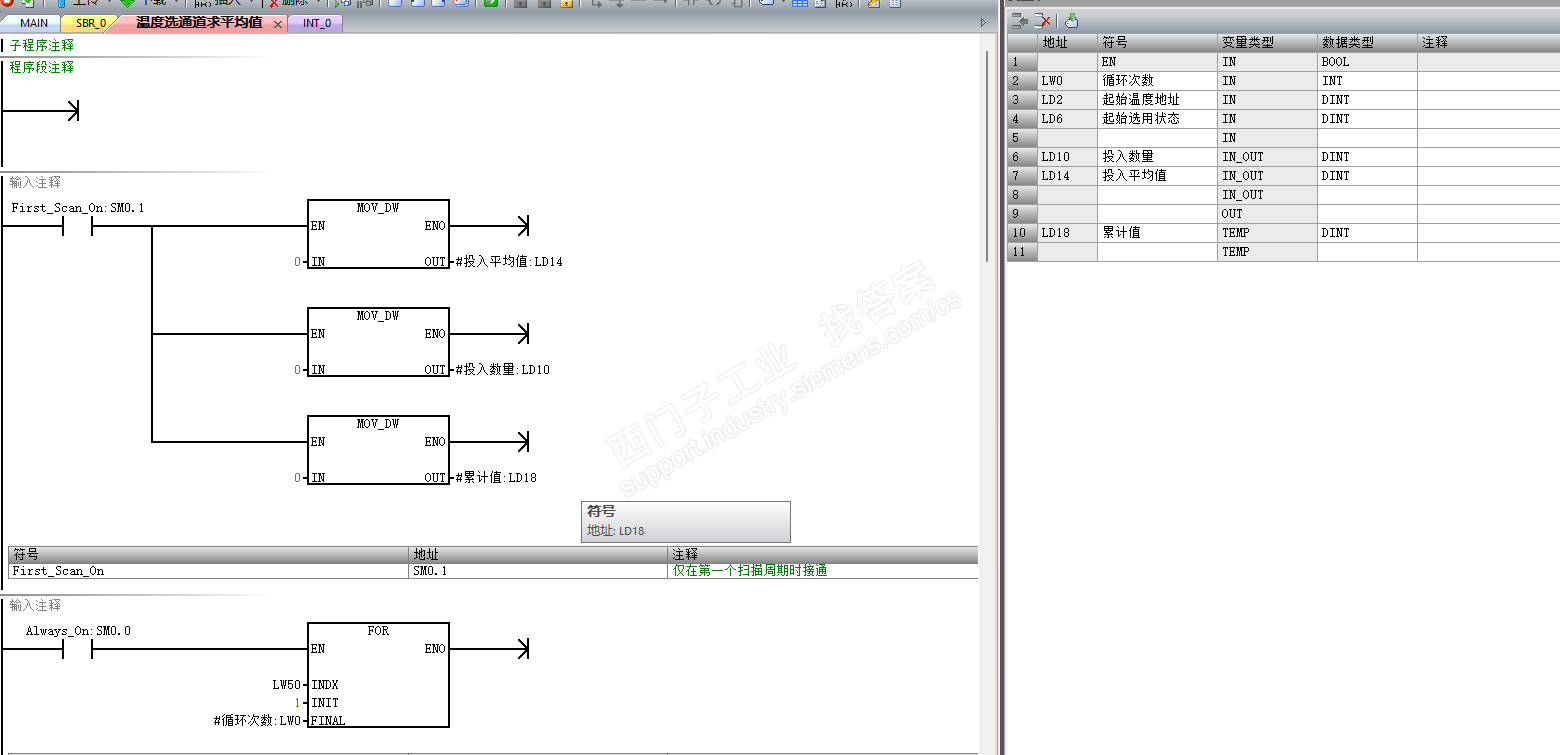Select the First_Scan_On:SM0.1 contact in the ladder
The width and height of the screenshot is (1560, 755).
click(77, 227)
